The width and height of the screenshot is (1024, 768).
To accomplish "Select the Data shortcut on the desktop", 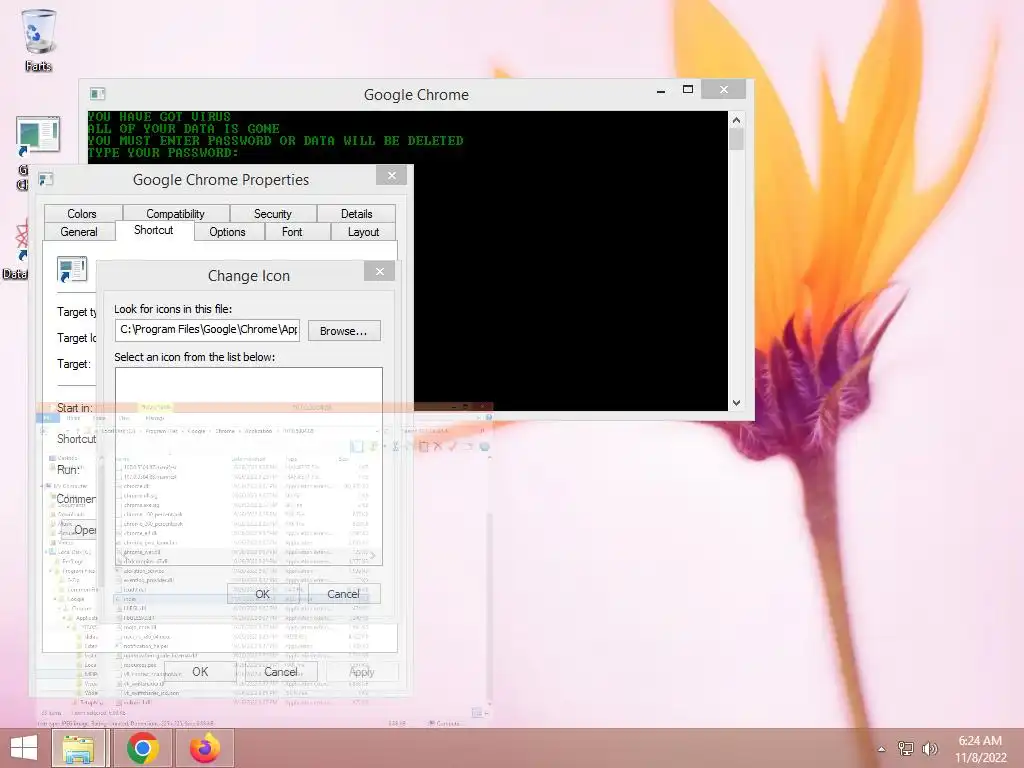I will (16, 251).
